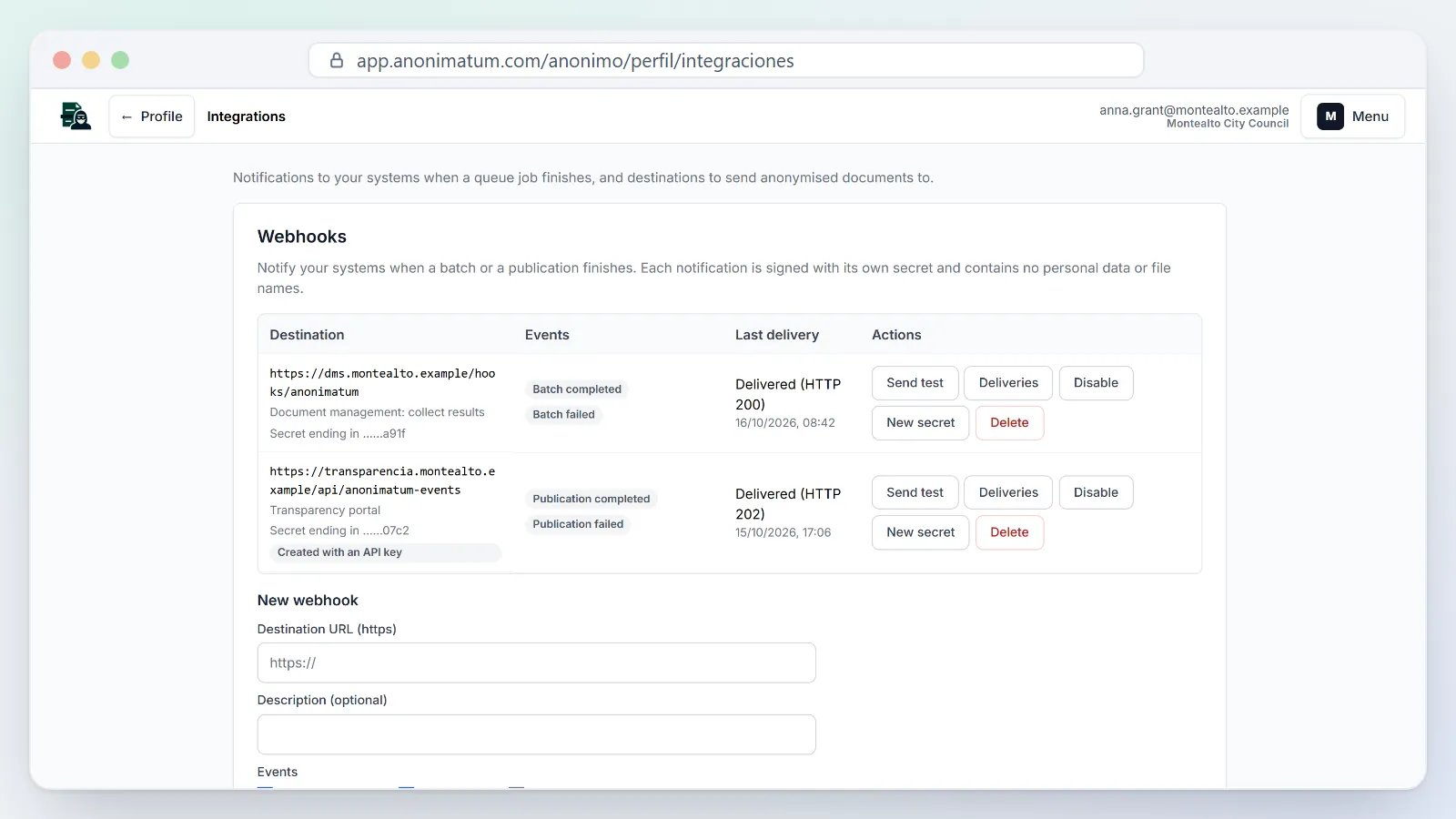Click the 'Last delivery' column header

coord(777,335)
